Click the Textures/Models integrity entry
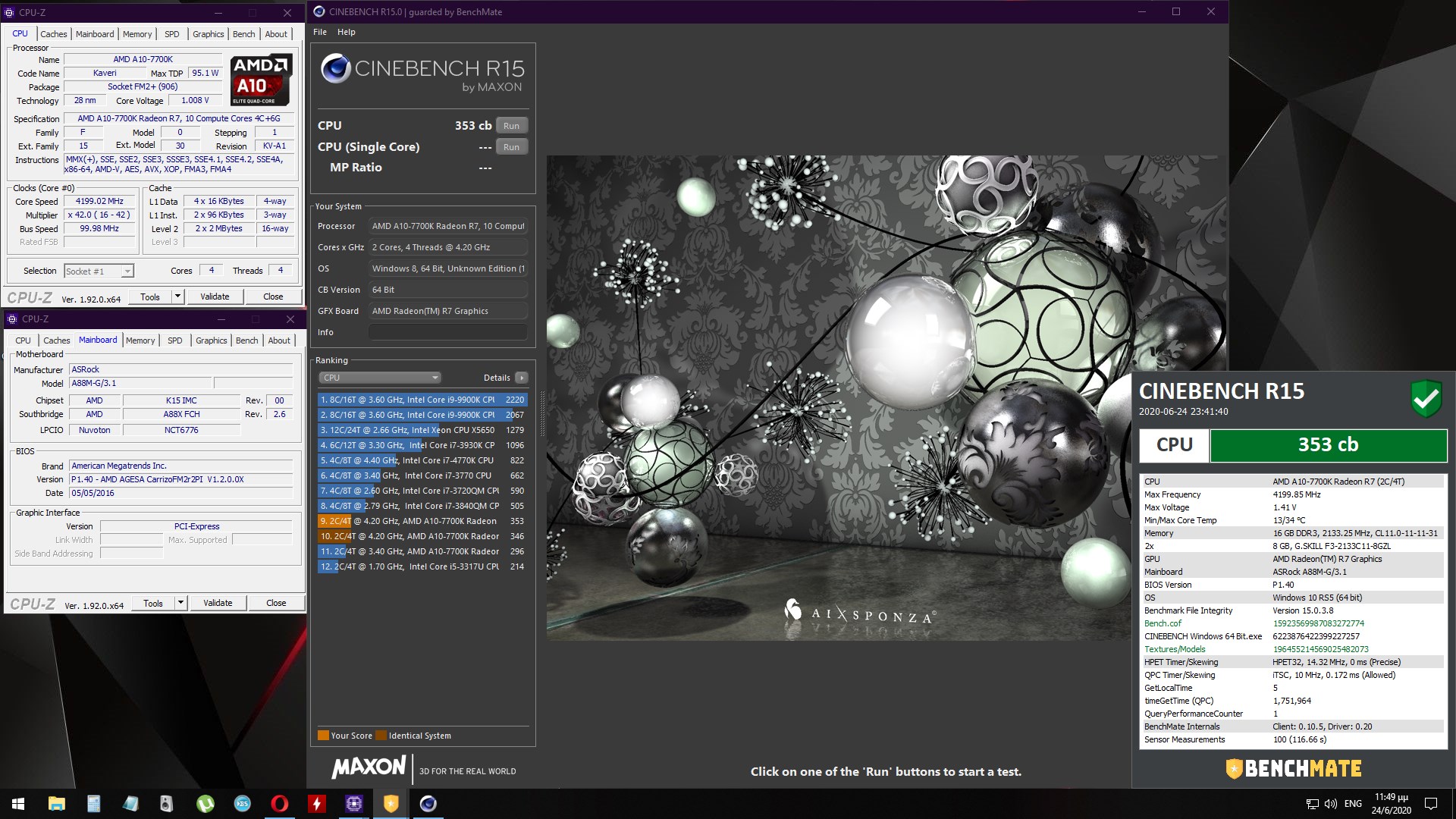The height and width of the screenshot is (819, 1456). (x=1293, y=649)
